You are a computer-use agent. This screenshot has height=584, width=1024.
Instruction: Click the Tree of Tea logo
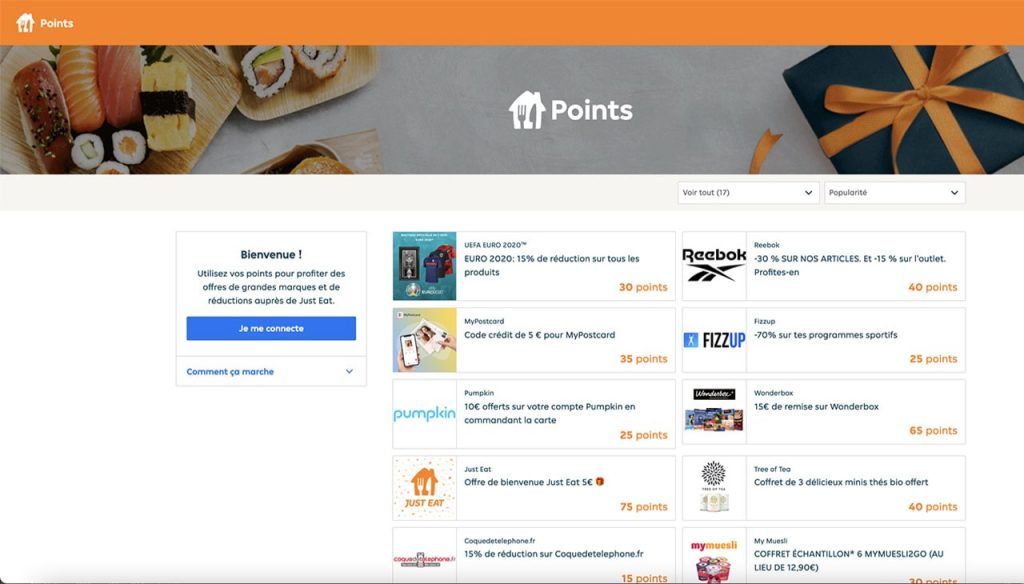click(x=714, y=488)
